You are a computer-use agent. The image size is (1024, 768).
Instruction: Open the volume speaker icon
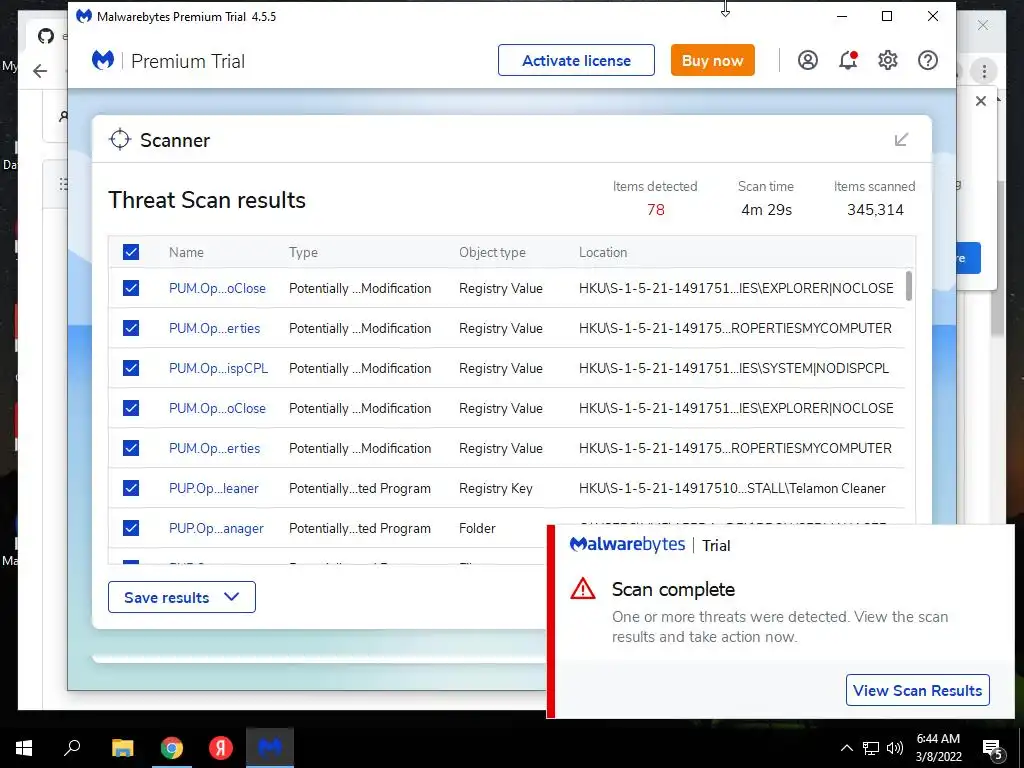(x=895, y=748)
